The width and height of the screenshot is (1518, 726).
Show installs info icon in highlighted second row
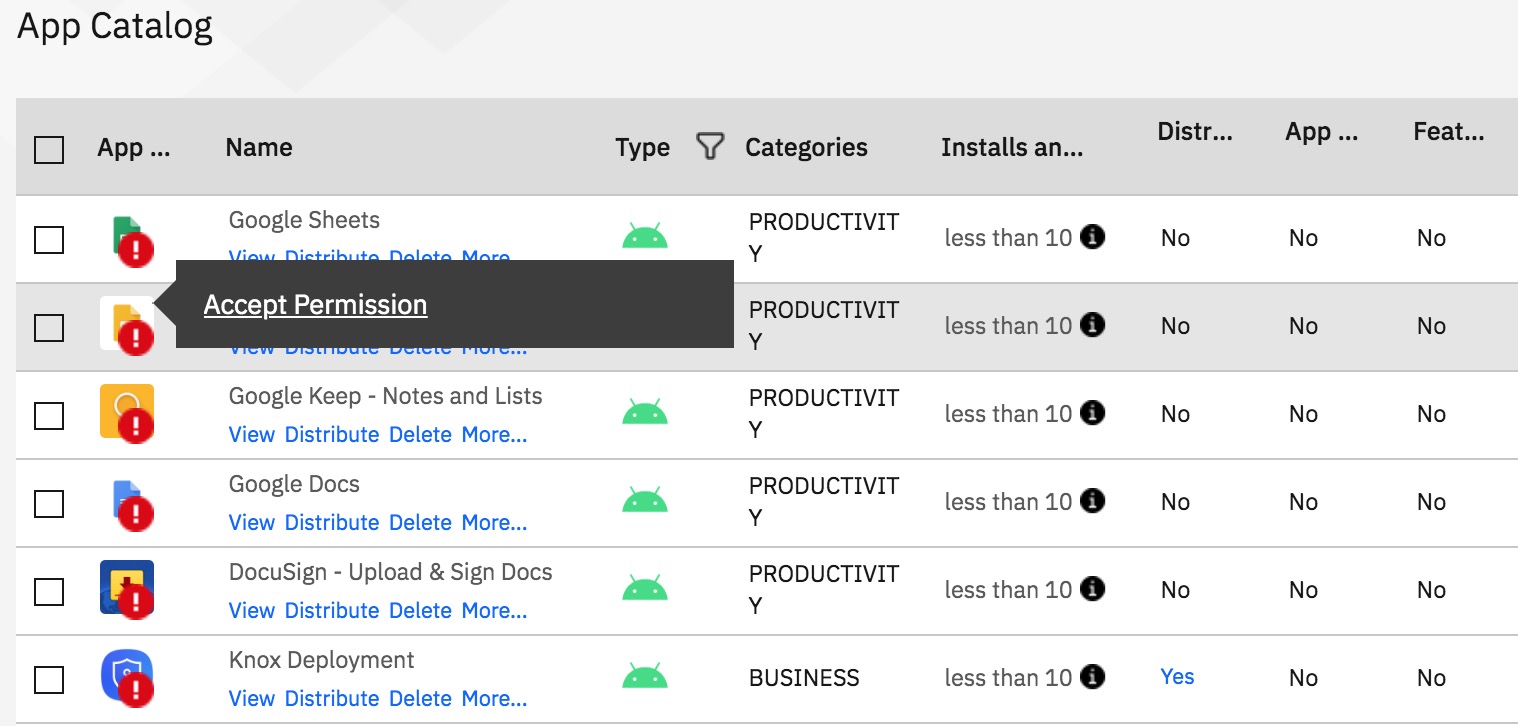point(1093,325)
